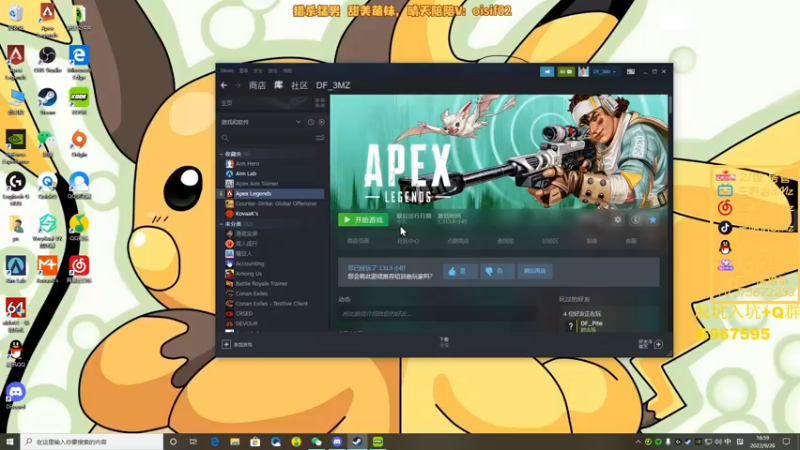Click the library search field
The height and width of the screenshot is (450, 800).
pyautogui.click(x=267, y=138)
